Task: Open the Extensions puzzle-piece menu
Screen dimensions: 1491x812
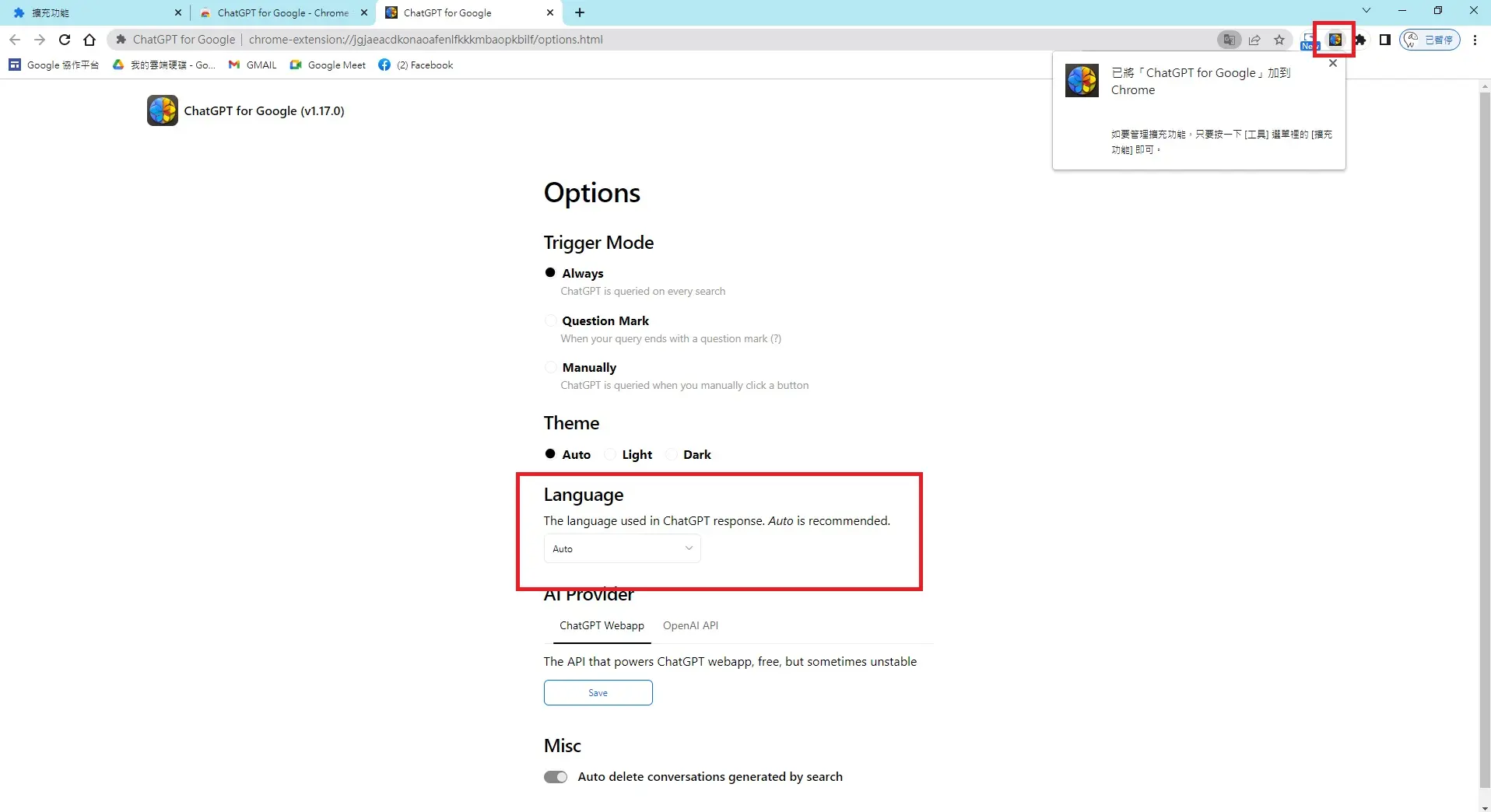Action: point(1360,40)
